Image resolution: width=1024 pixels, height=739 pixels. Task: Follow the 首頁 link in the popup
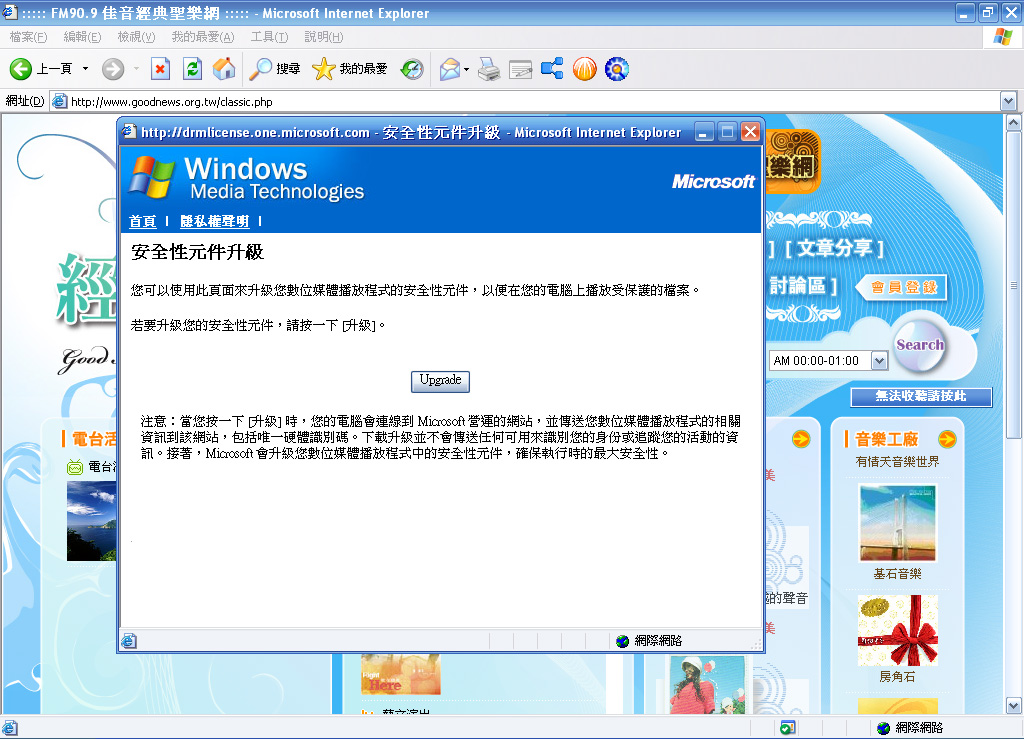[142, 221]
